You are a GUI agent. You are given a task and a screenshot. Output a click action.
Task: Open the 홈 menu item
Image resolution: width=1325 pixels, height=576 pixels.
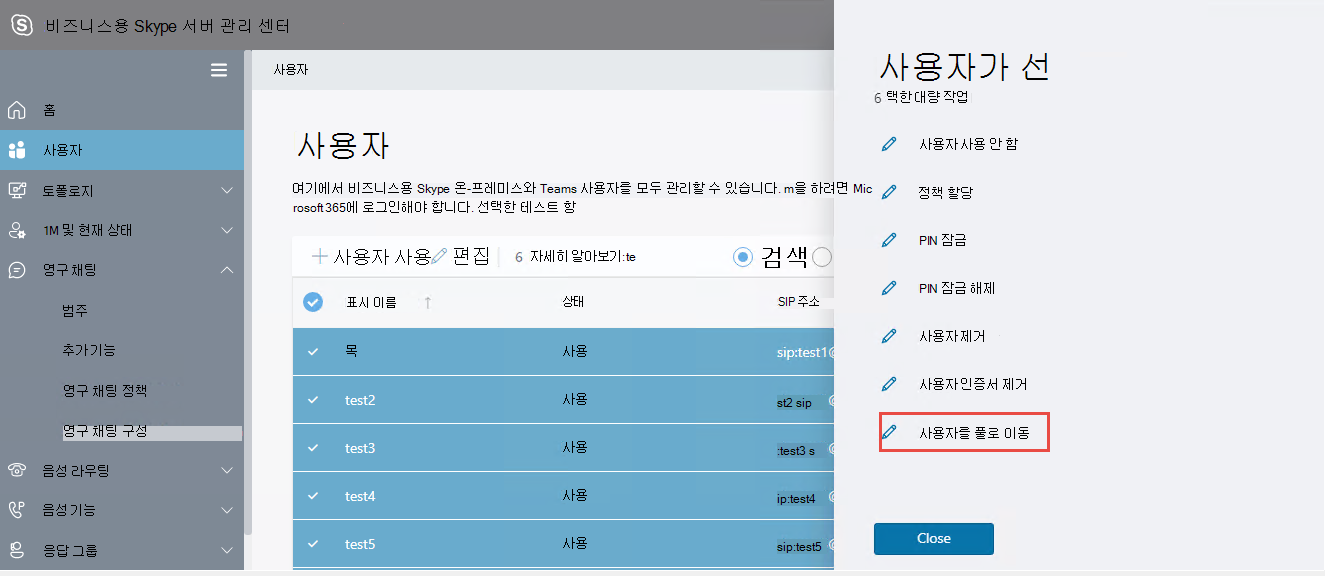coord(122,110)
